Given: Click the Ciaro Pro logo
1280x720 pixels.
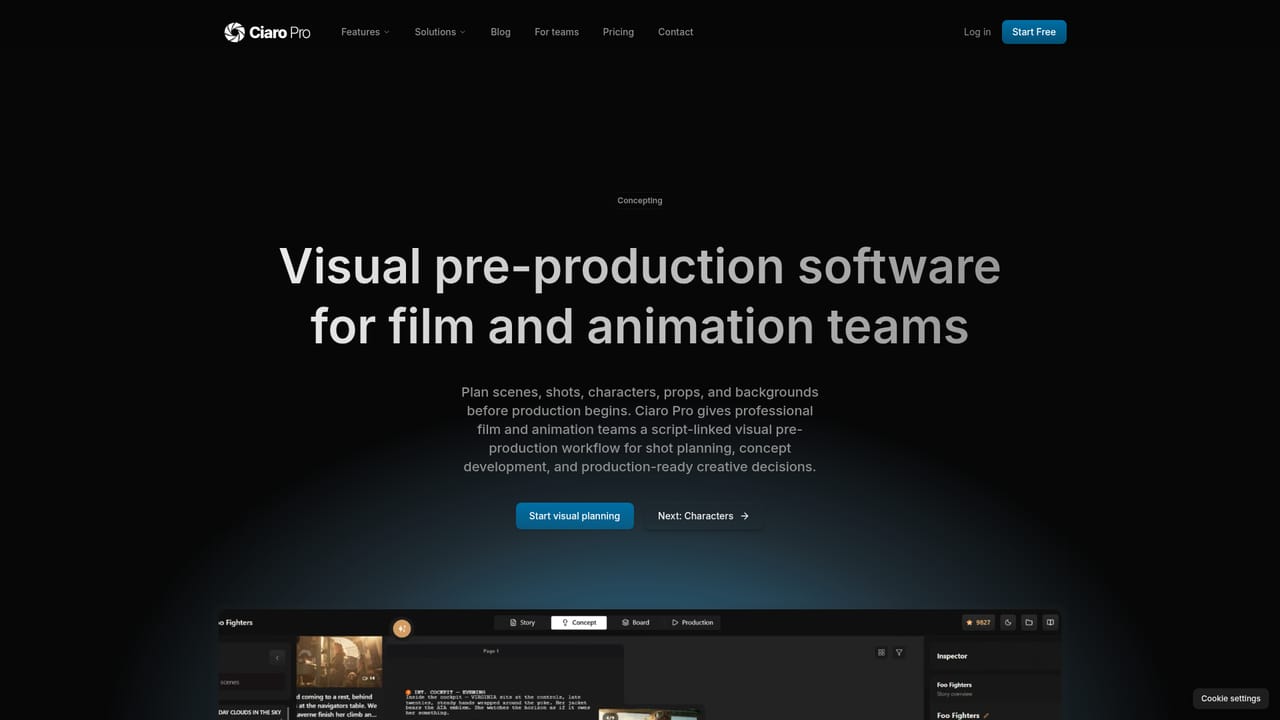Looking at the screenshot, I should 267,32.
